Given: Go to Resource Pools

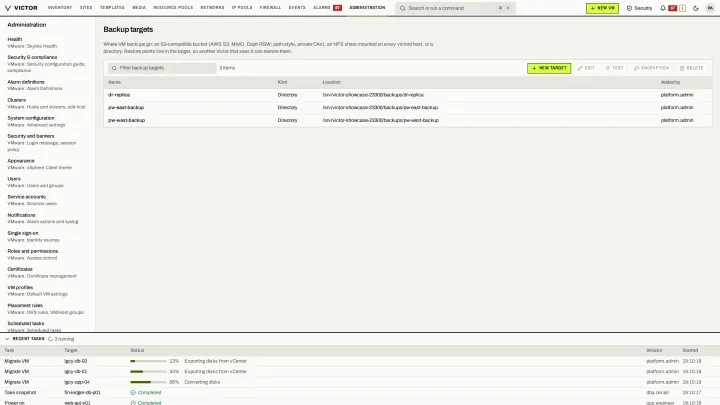Looking at the screenshot, I should coord(173,8).
